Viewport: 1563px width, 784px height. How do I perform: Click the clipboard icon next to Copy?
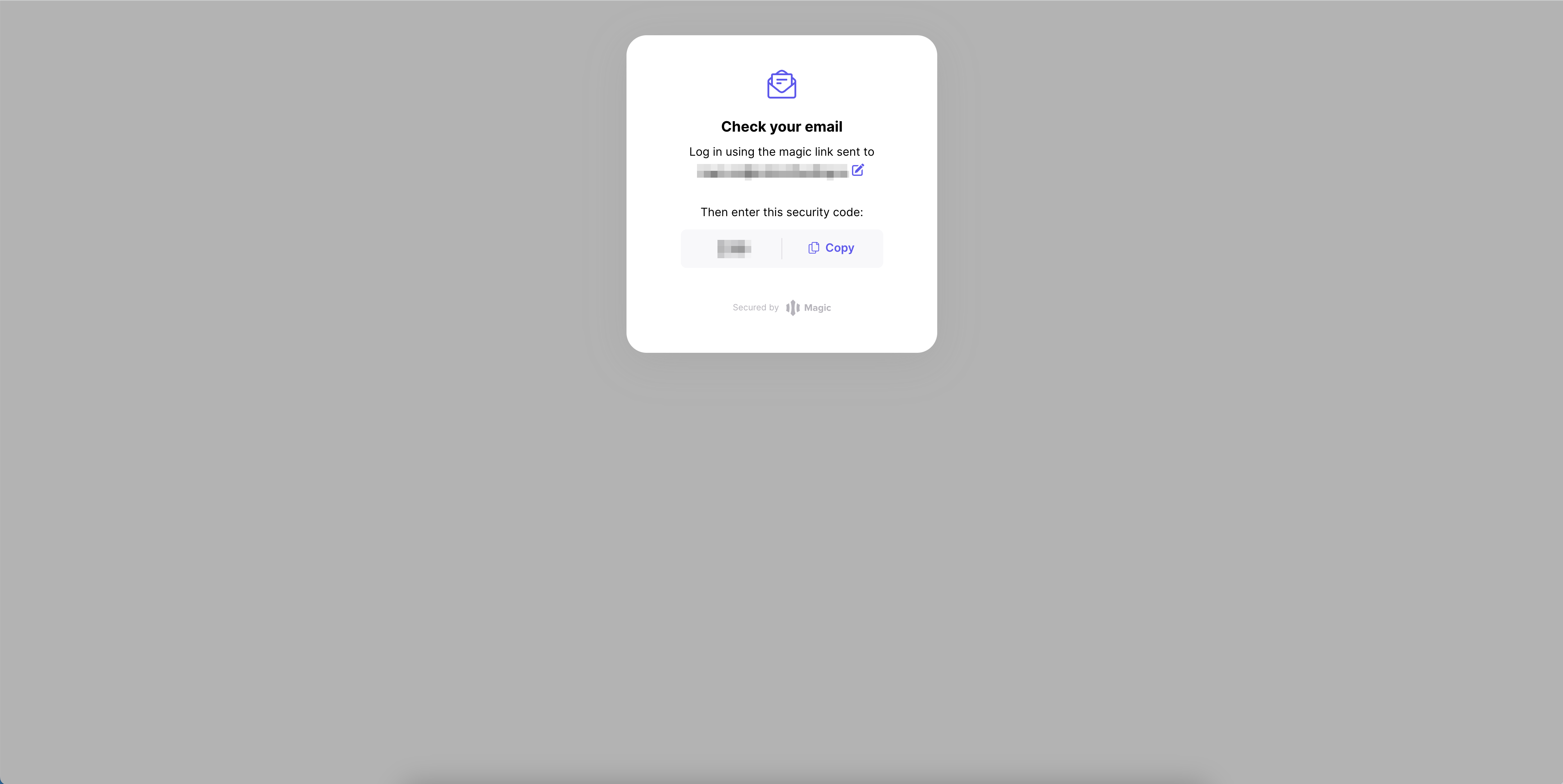(x=814, y=247)
